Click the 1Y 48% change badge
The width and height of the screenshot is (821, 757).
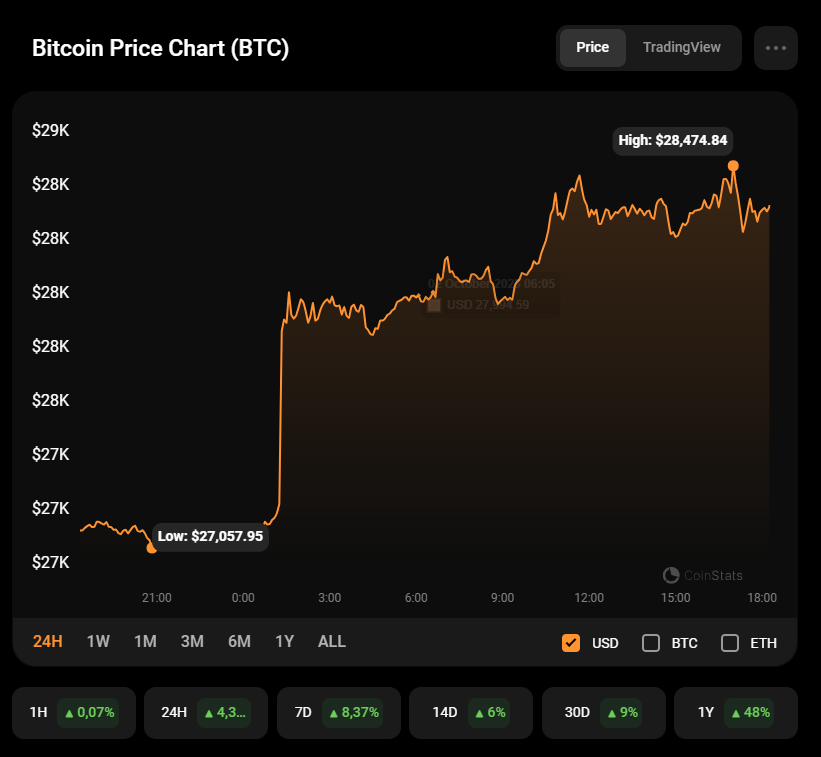(x=751, y=713)
